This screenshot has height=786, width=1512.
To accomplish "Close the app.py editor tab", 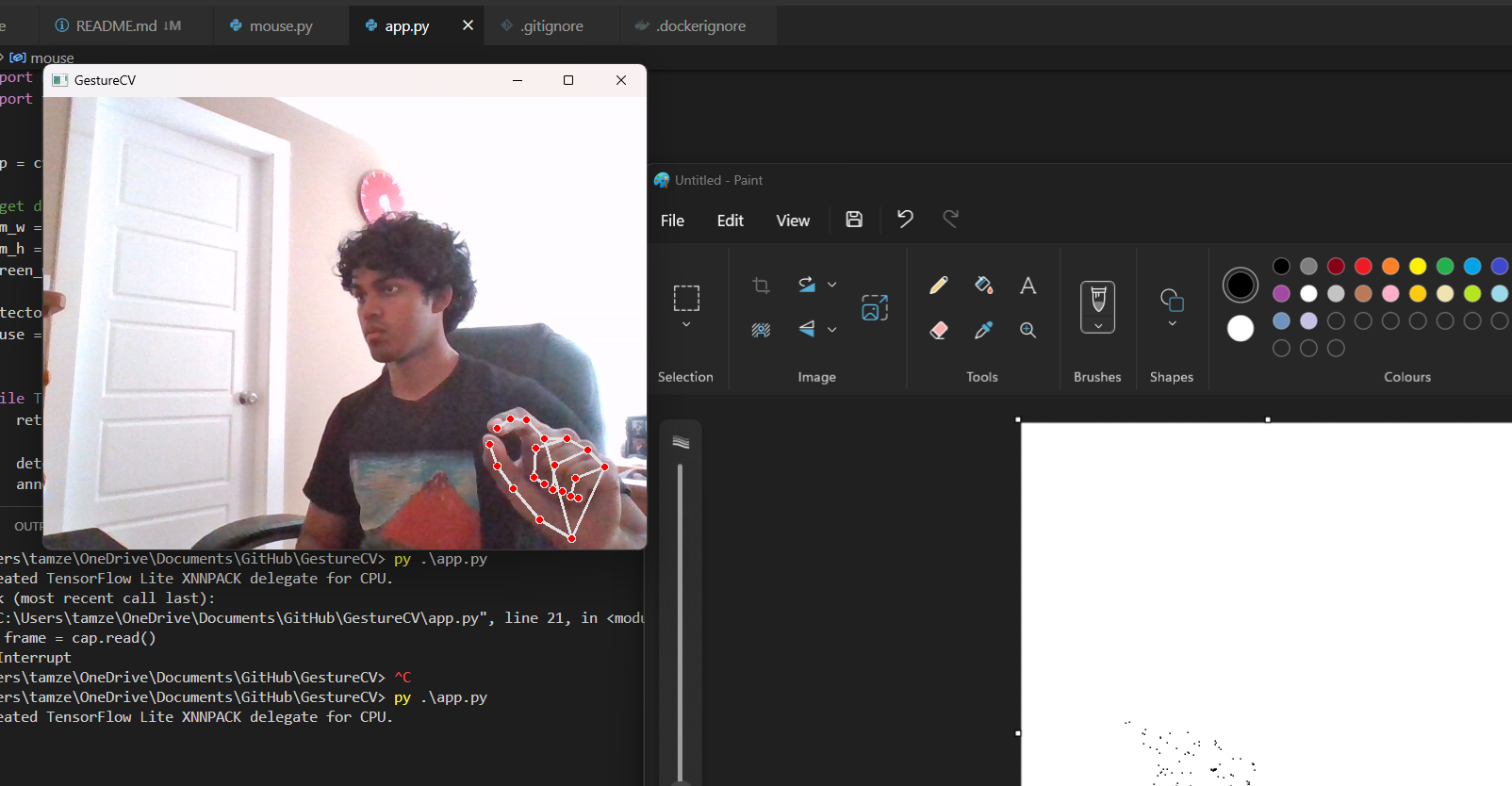I will [468, 25].
